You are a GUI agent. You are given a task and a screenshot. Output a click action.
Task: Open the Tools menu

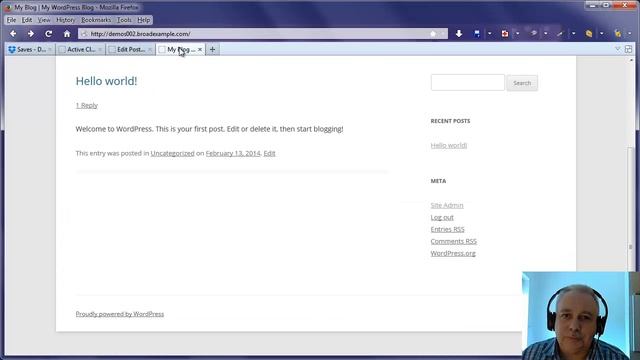124,20
